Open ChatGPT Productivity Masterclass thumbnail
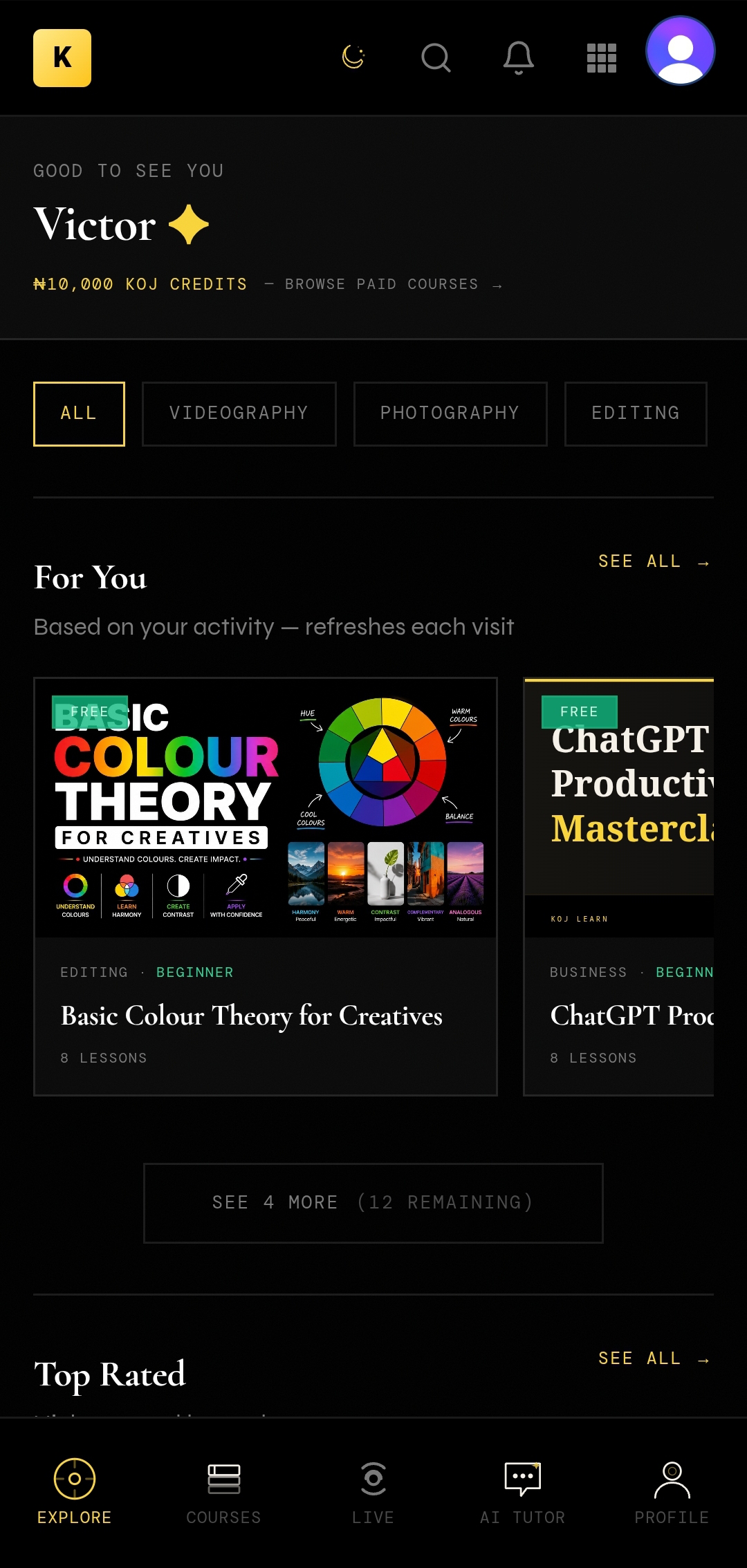Image resolution: width=747 pixels, height=1568 pixels. [619, 808]
